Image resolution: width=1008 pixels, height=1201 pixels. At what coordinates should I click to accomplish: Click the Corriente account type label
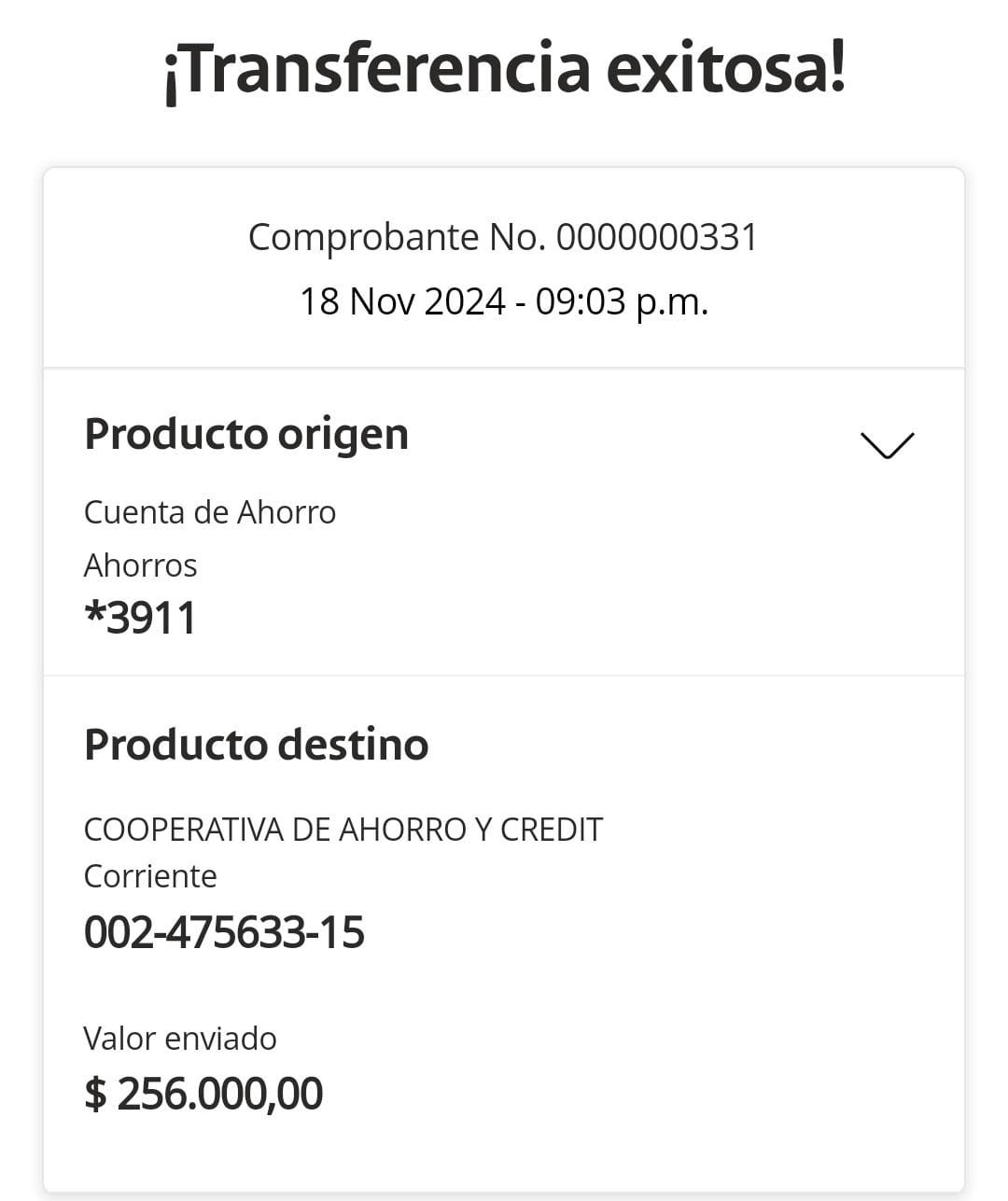click(150, 876)
